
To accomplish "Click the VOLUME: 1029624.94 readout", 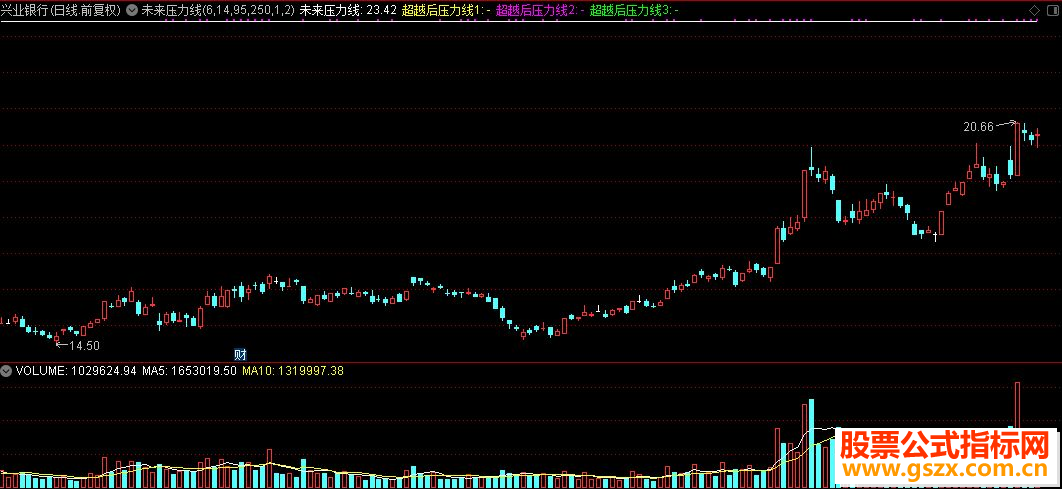I will pyautogui.click(x=76, y=370).
